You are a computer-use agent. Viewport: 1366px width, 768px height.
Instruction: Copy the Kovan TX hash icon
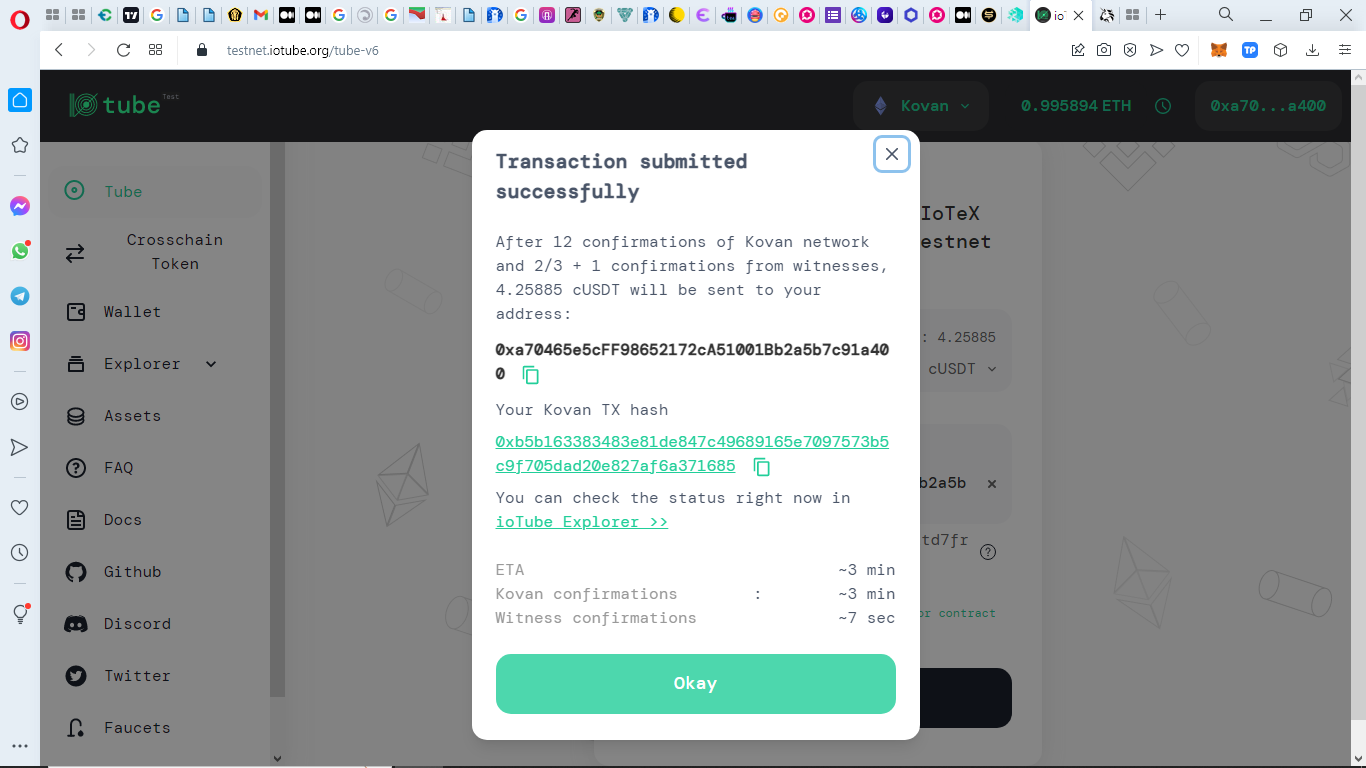(761, 467)
